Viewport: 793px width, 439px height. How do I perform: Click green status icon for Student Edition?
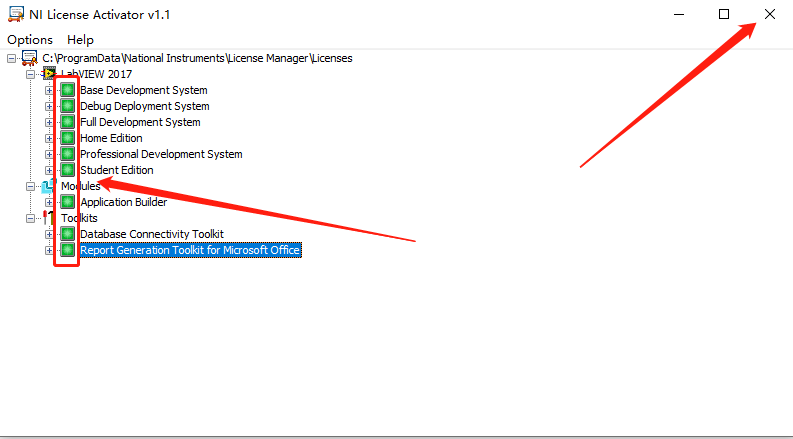[67, 170]
